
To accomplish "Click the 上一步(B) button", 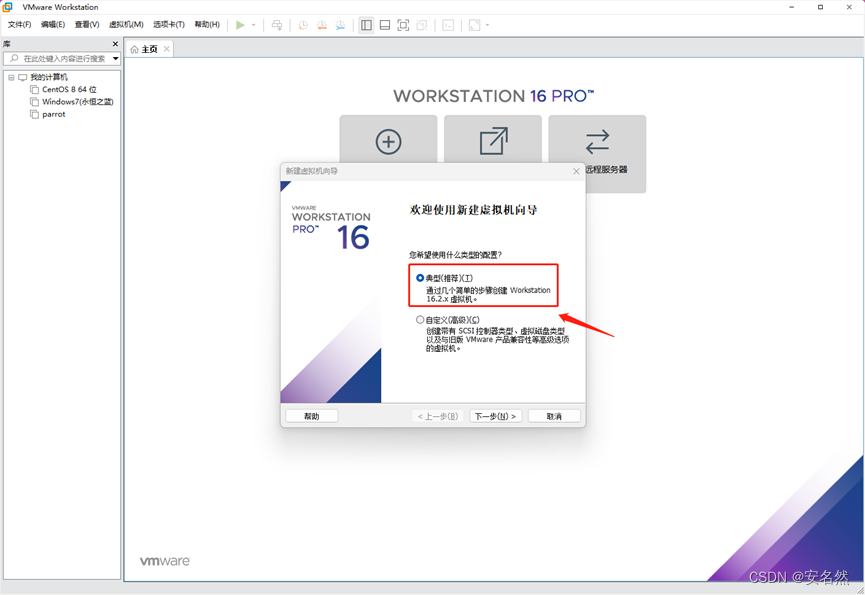I will click(437, 416).
